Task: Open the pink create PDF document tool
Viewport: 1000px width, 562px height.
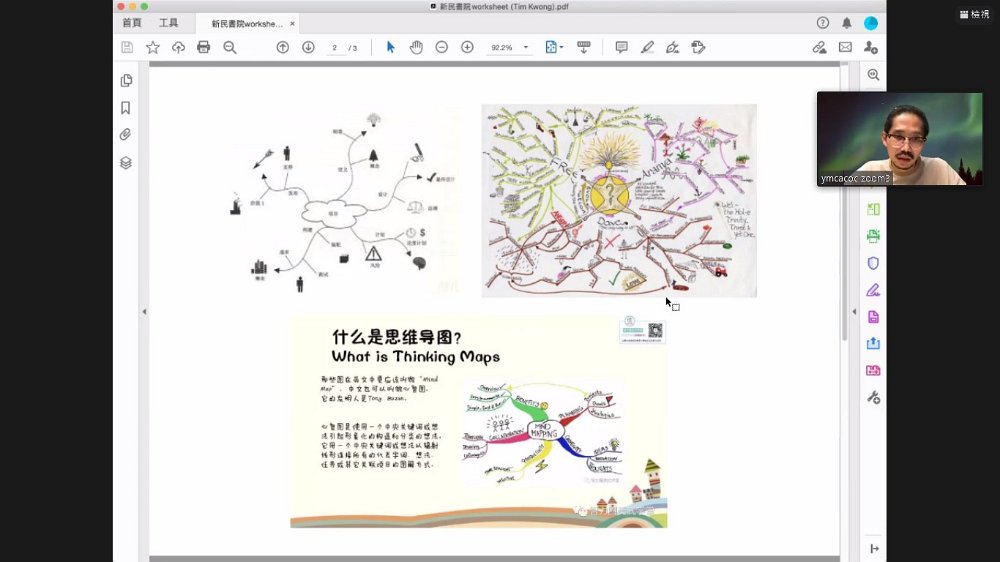Action: pos(873,317)
